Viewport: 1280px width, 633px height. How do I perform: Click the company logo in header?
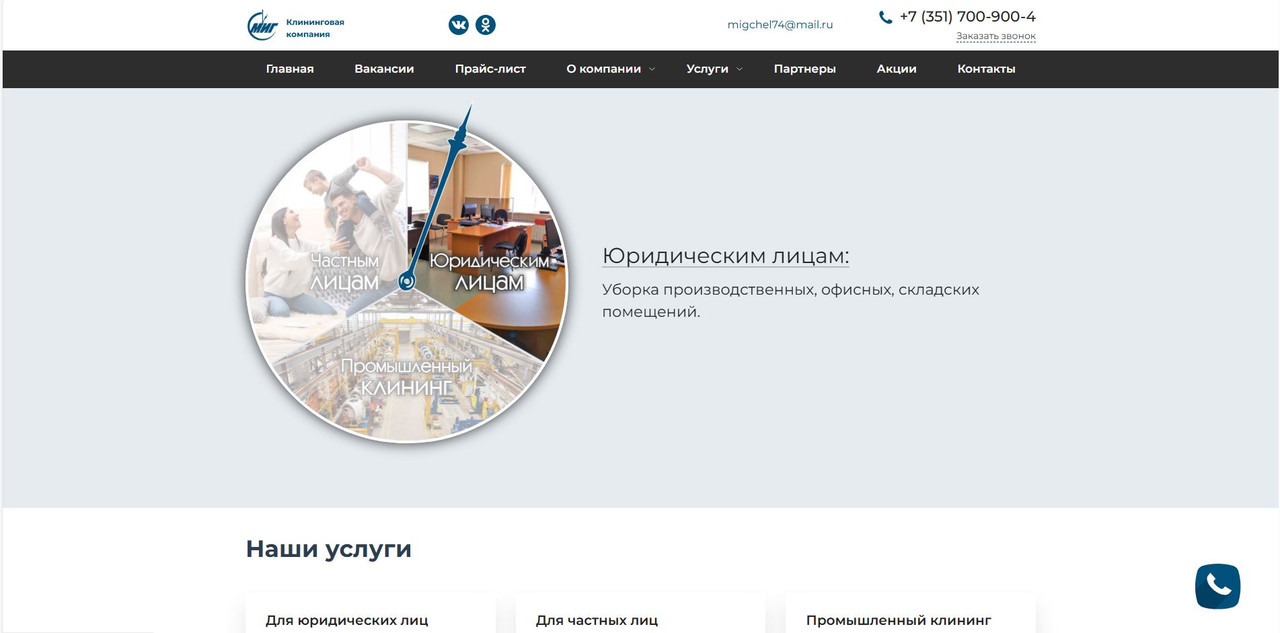tap(263, 26)
